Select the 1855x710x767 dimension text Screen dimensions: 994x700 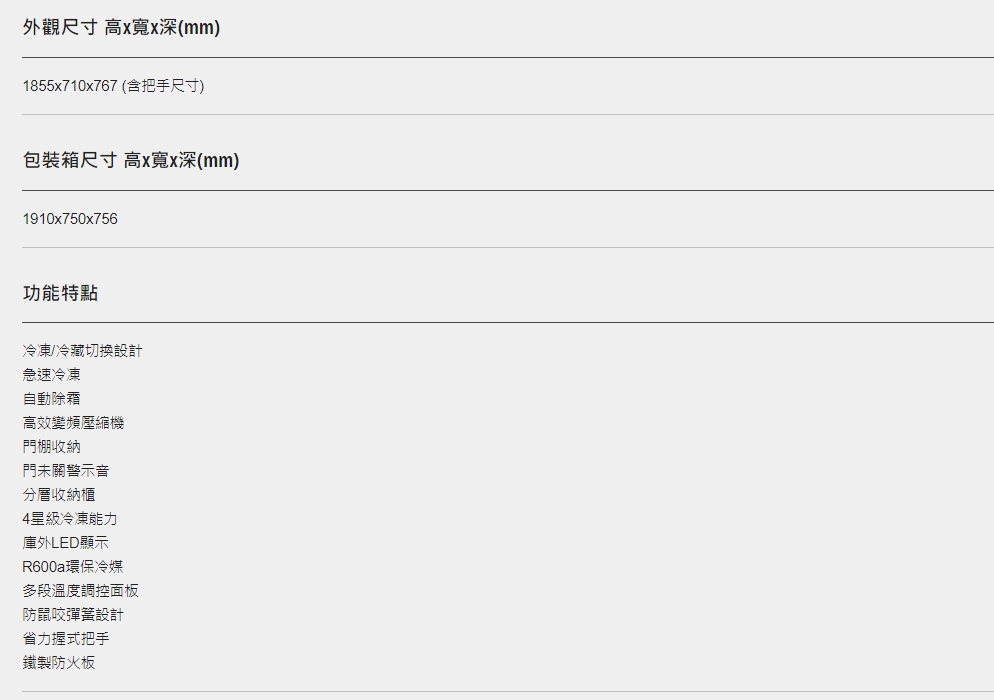70,86
